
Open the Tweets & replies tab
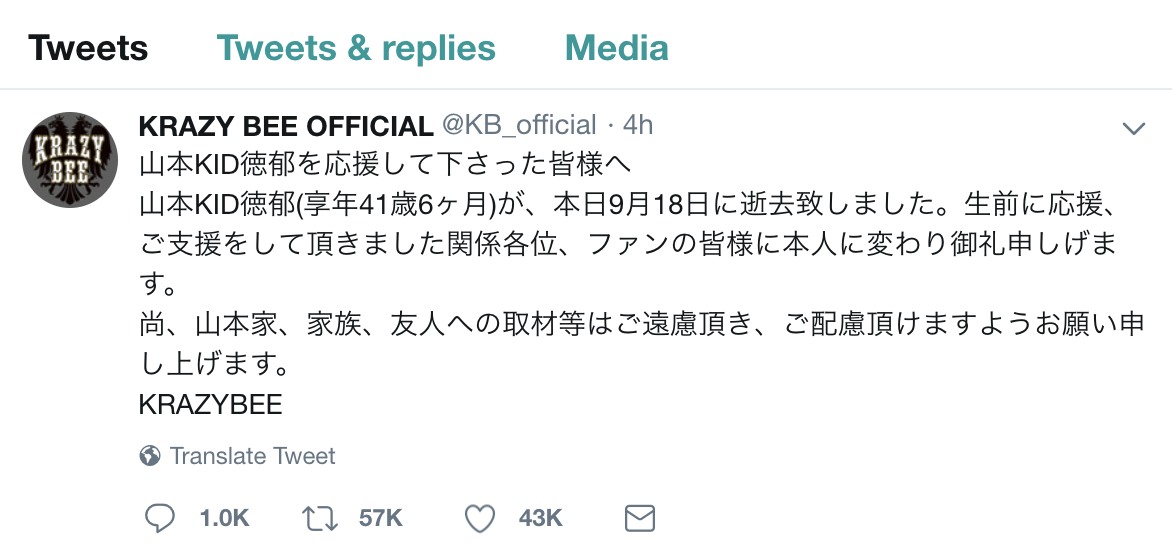tap(356, 48)
